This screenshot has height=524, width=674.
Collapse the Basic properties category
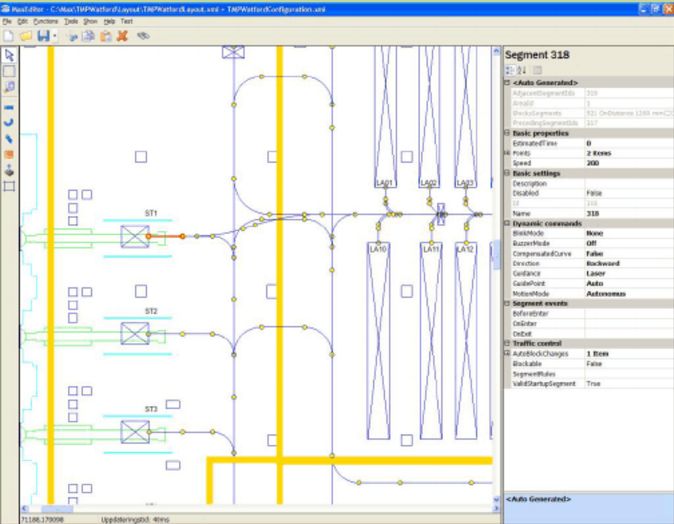pos(508,133)
